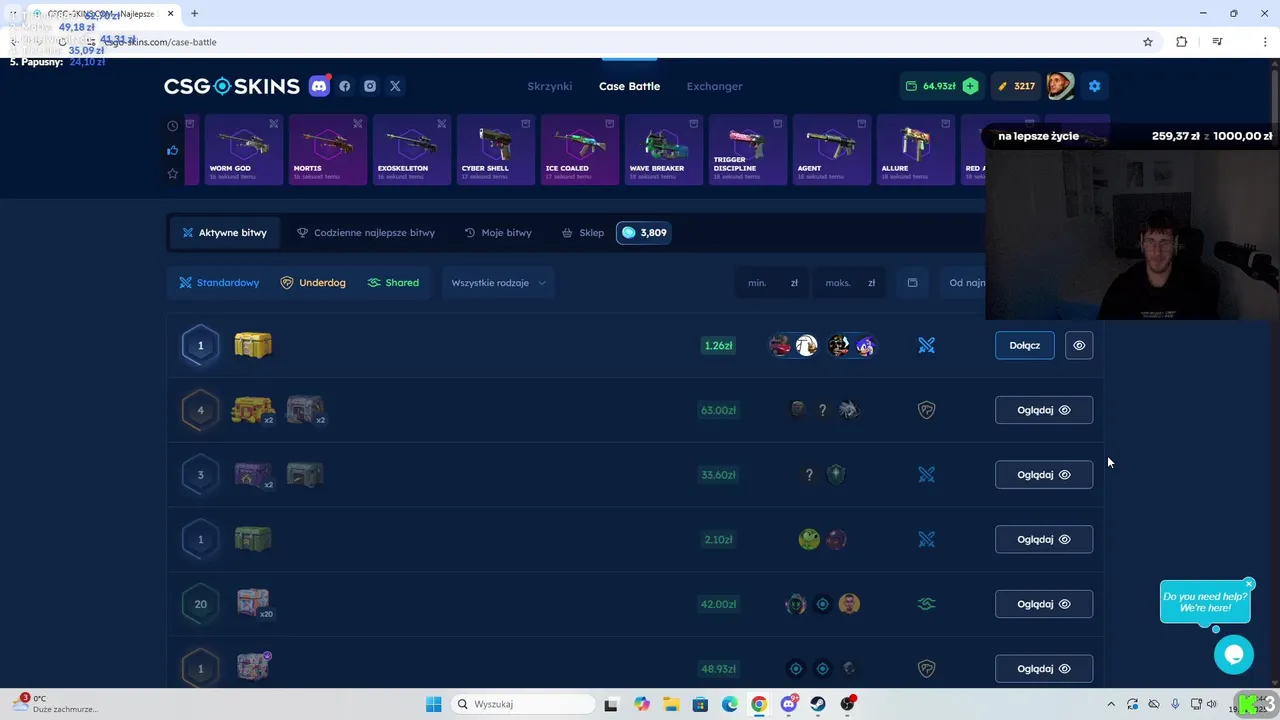Open the Exoskeleton drop card
The image size is (1280, 720).
[x=412, y=150]
